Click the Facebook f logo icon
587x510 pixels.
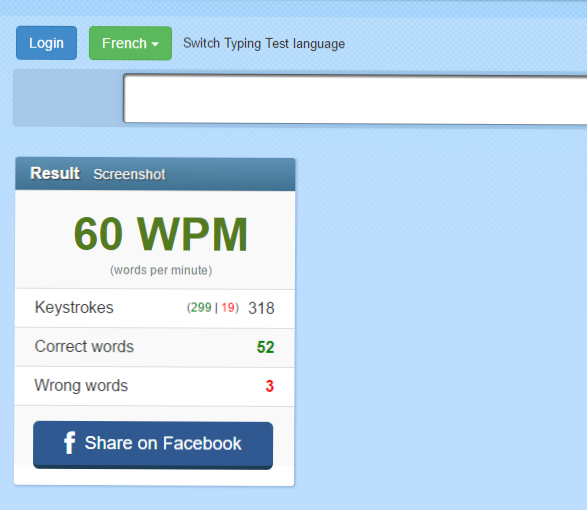tap(70, 443)
